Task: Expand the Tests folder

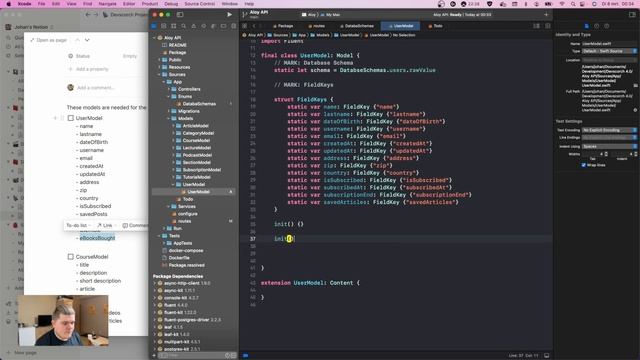Action: [x=159, y=236]
